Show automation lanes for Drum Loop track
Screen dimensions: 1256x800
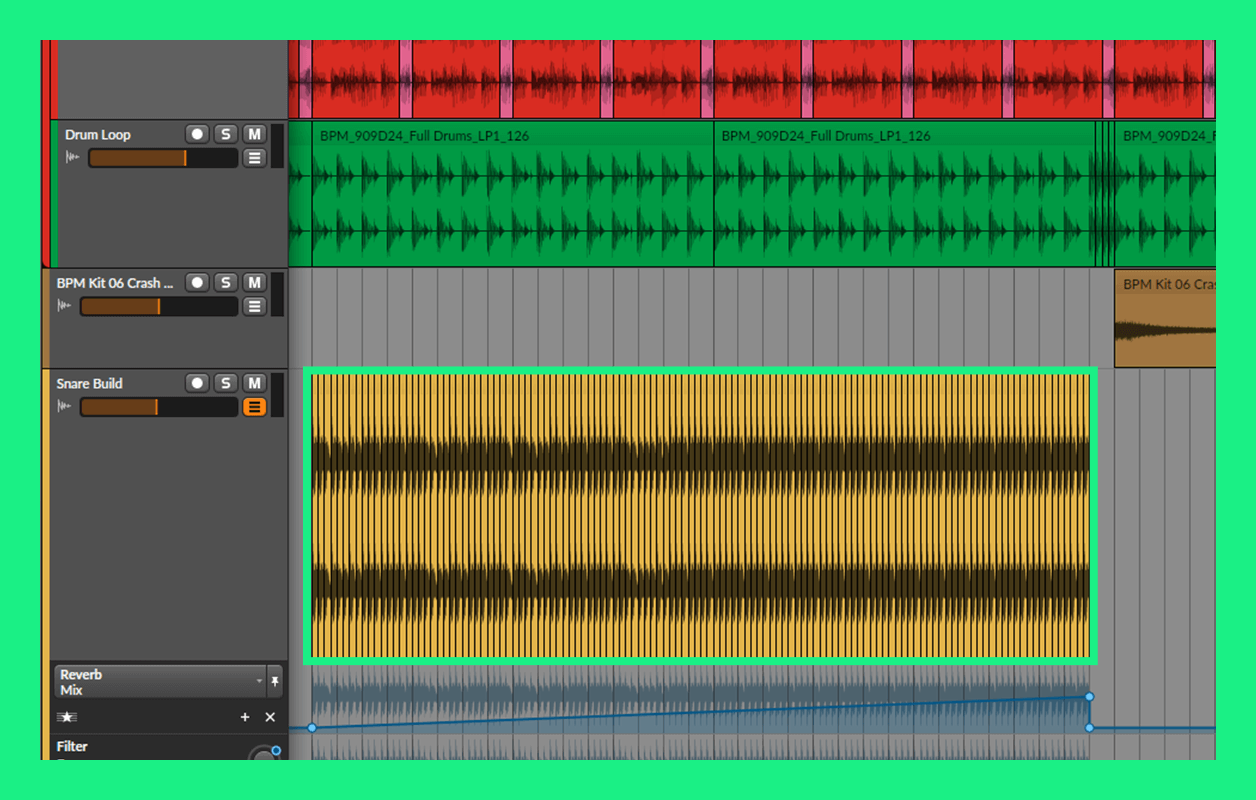(254, 158)
